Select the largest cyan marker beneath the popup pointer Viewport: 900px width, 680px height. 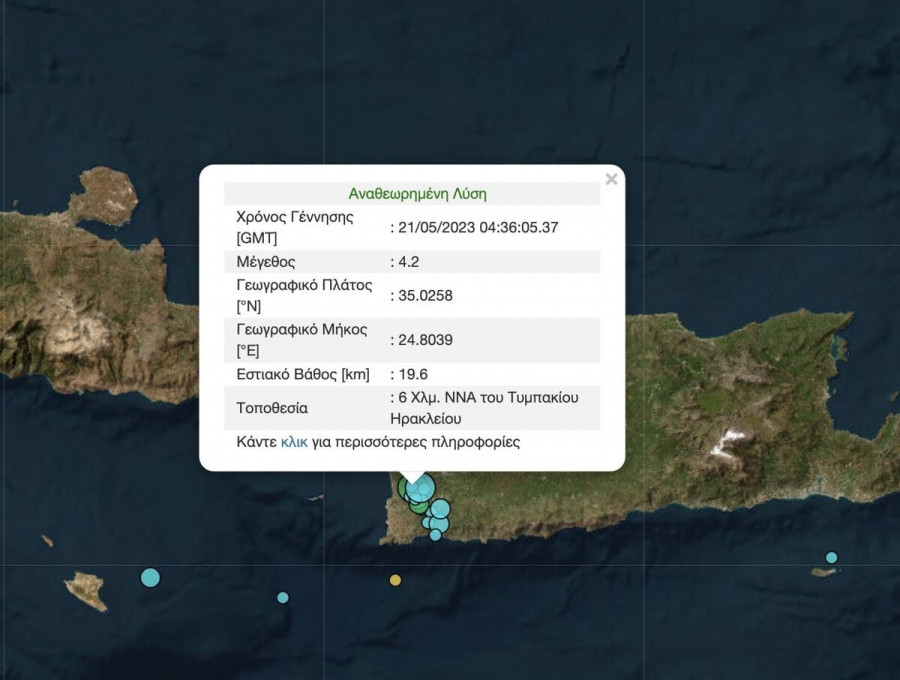(422, 488)
